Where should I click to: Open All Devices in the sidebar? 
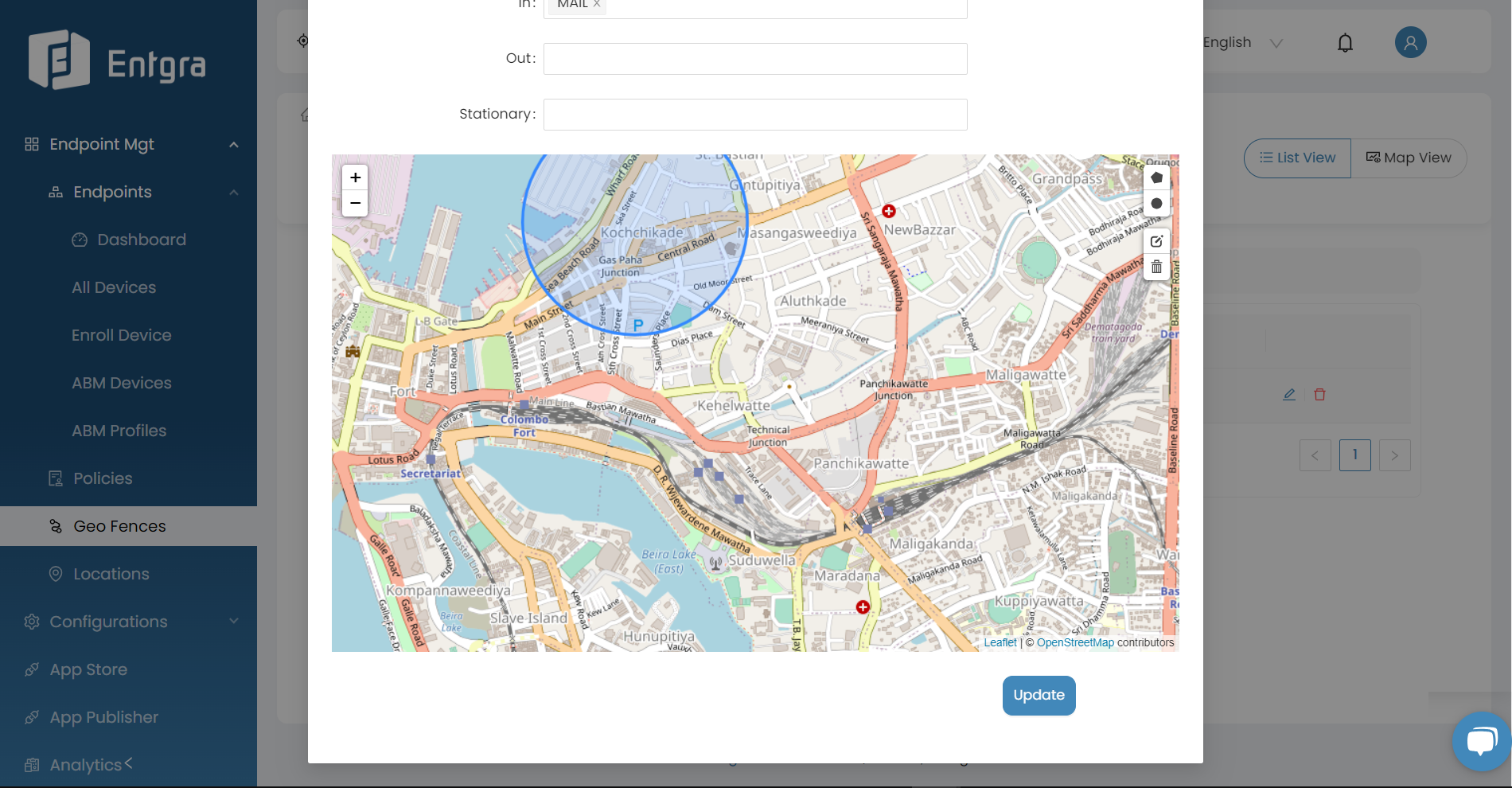click(114, 287)
